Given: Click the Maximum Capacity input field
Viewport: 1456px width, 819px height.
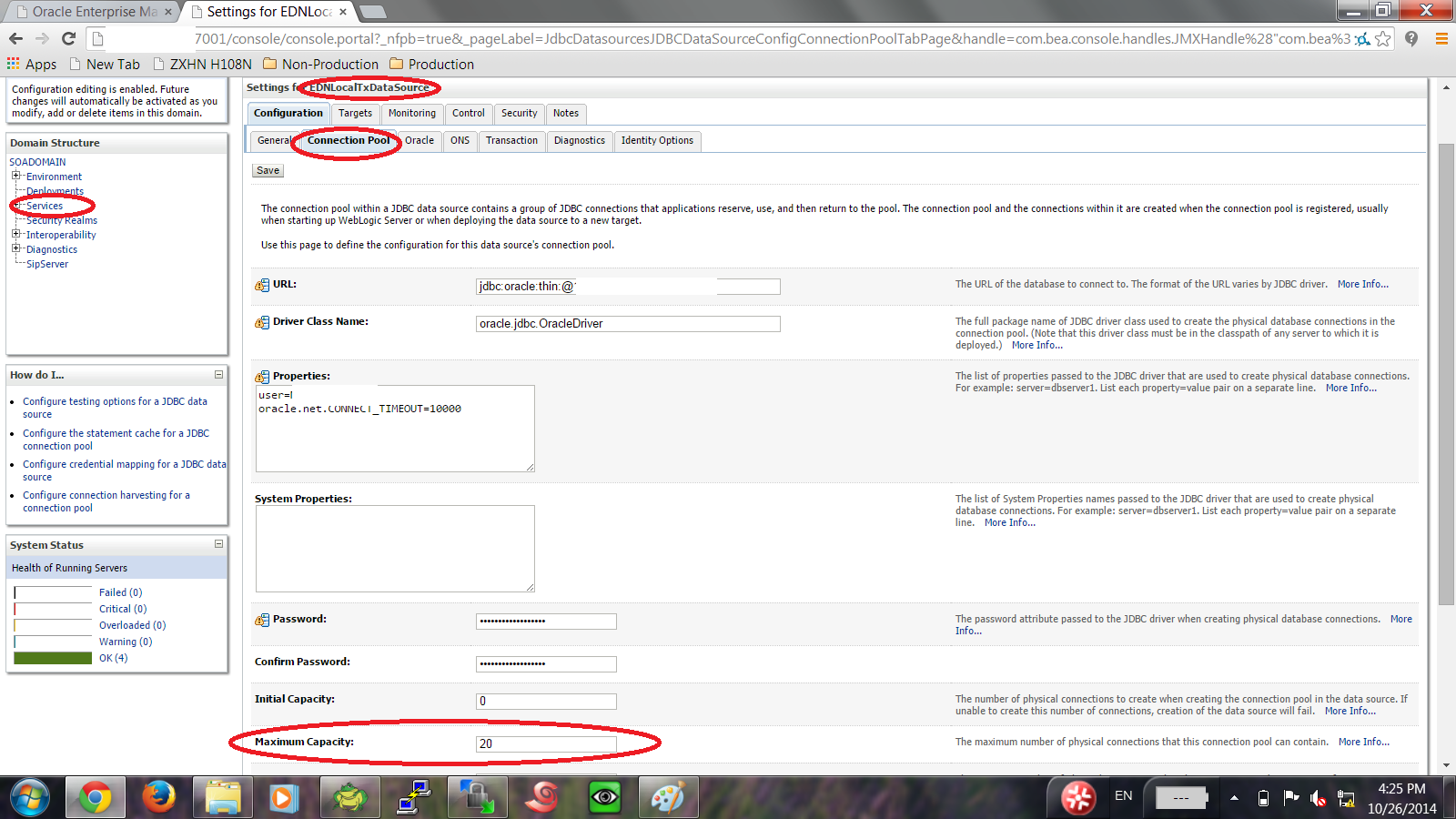Looking at the screenshot, I should click(546, 744).
